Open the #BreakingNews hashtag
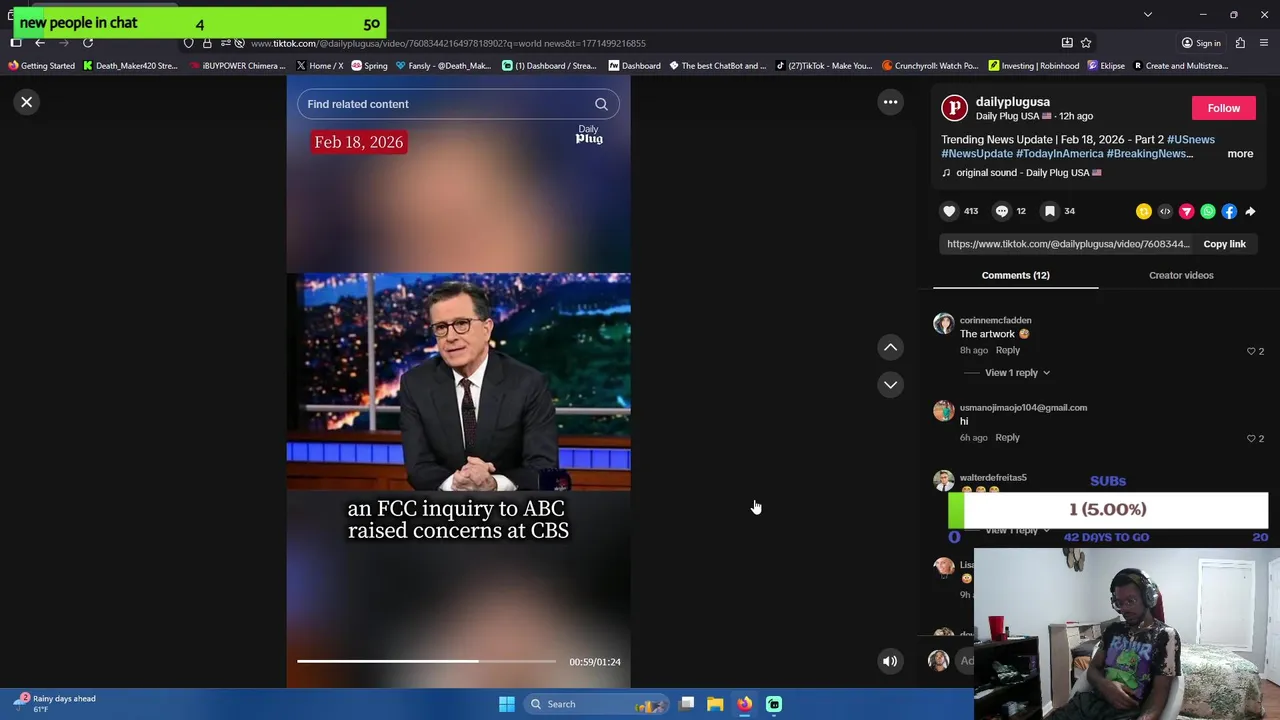 1150,154
